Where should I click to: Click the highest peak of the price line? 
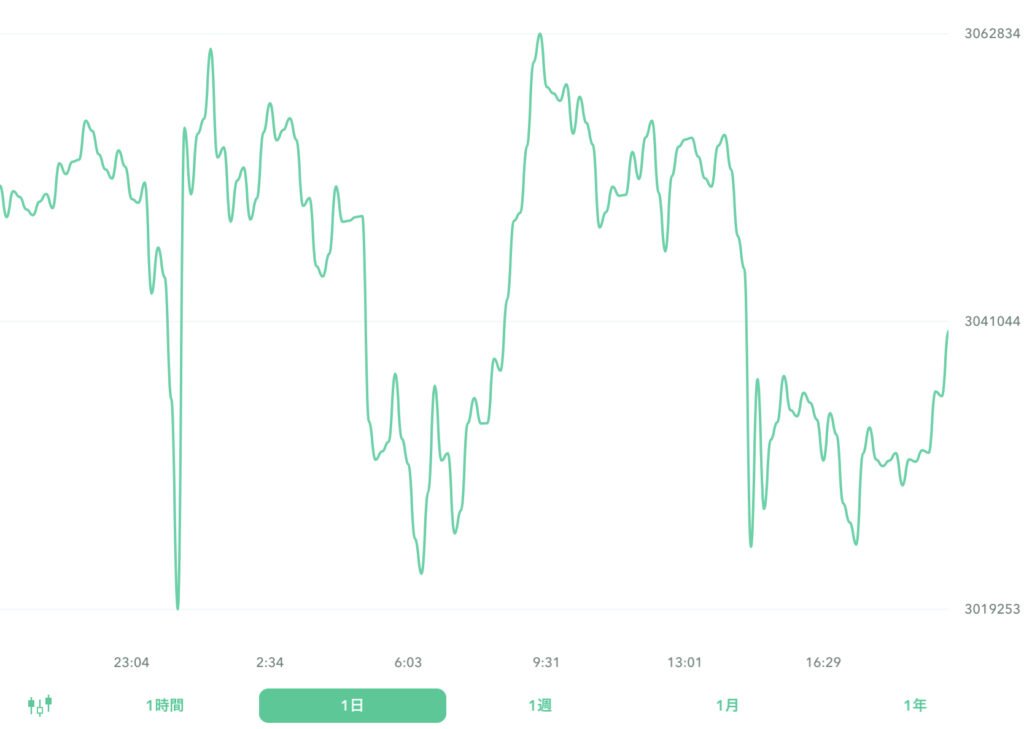[540, 34]
